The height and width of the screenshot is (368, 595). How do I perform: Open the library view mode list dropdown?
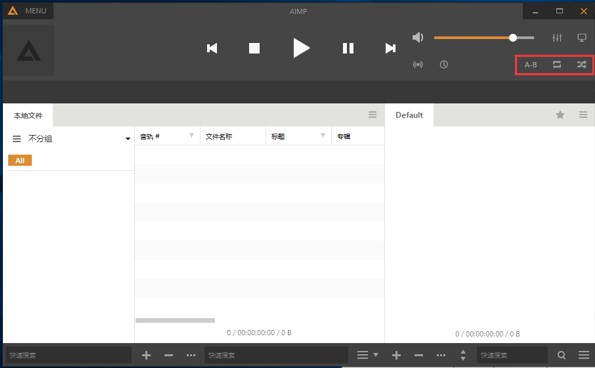pyautogui.click(x=367, y=355)
